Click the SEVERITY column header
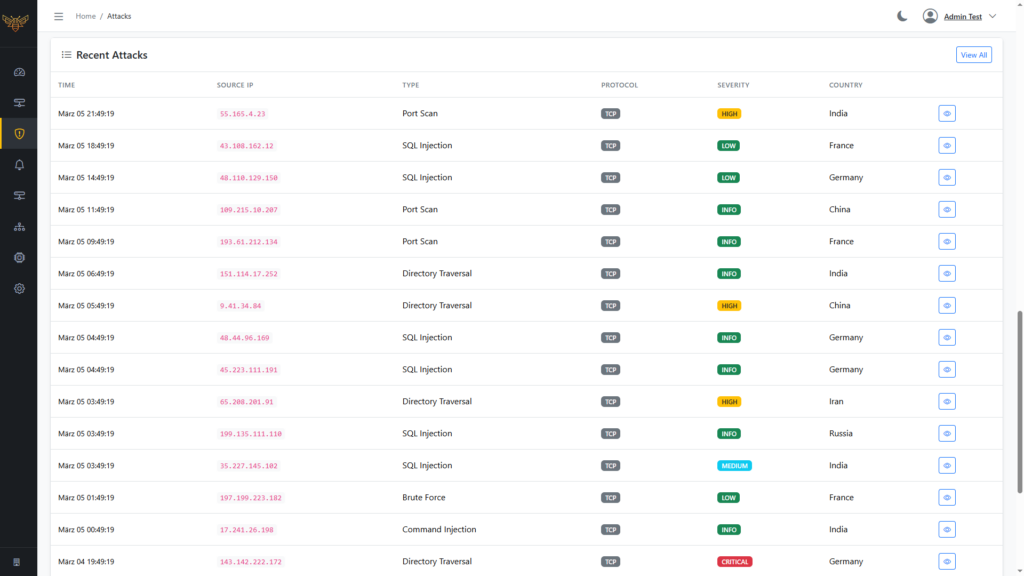Screen dimensions: 1024x576 pyautogui.click(x=733, y=85)
